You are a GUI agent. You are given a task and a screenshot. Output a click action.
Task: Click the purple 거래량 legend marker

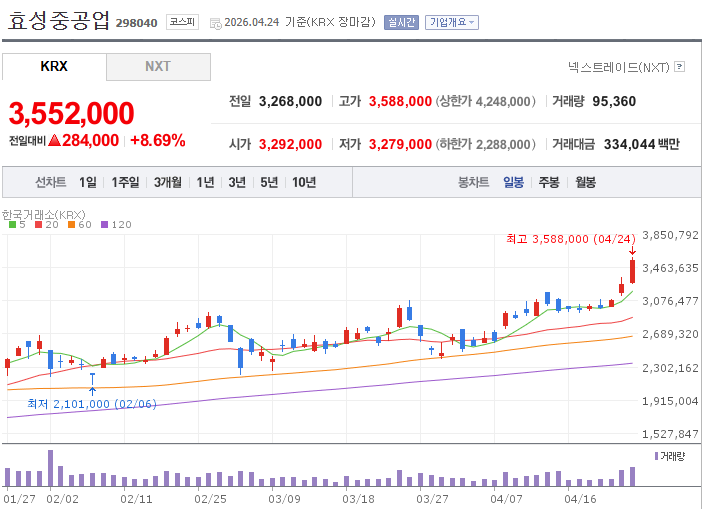(656, 456)
